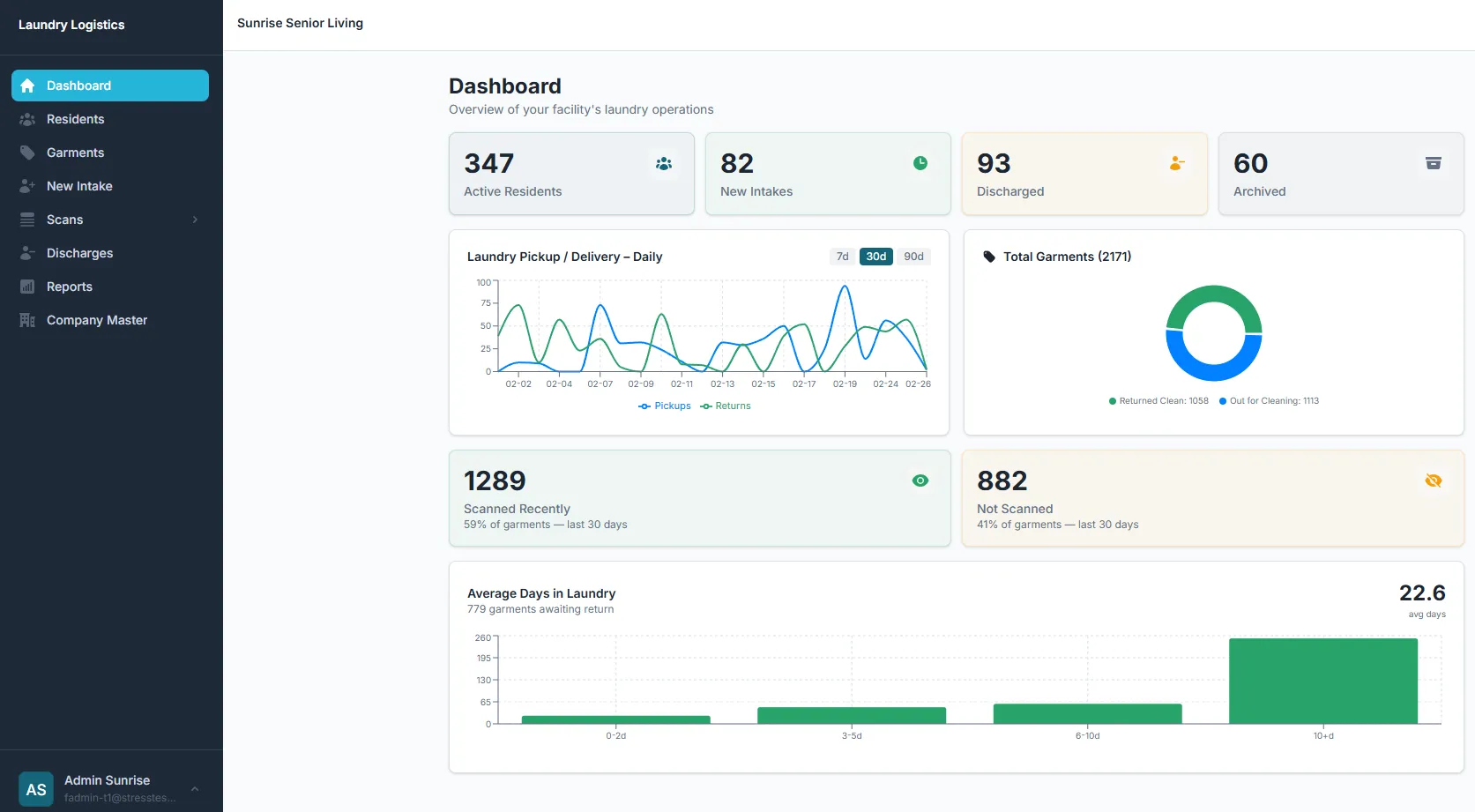The height and width of the screenshot is (812, 1475).
Task: Select the Company Master building icon
Action: pos(27,319)
